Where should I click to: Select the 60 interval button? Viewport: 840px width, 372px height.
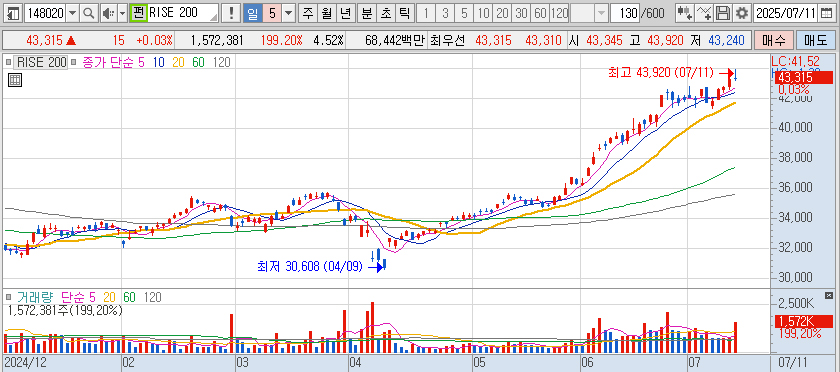pyautogui.click(x=540, y=13)
